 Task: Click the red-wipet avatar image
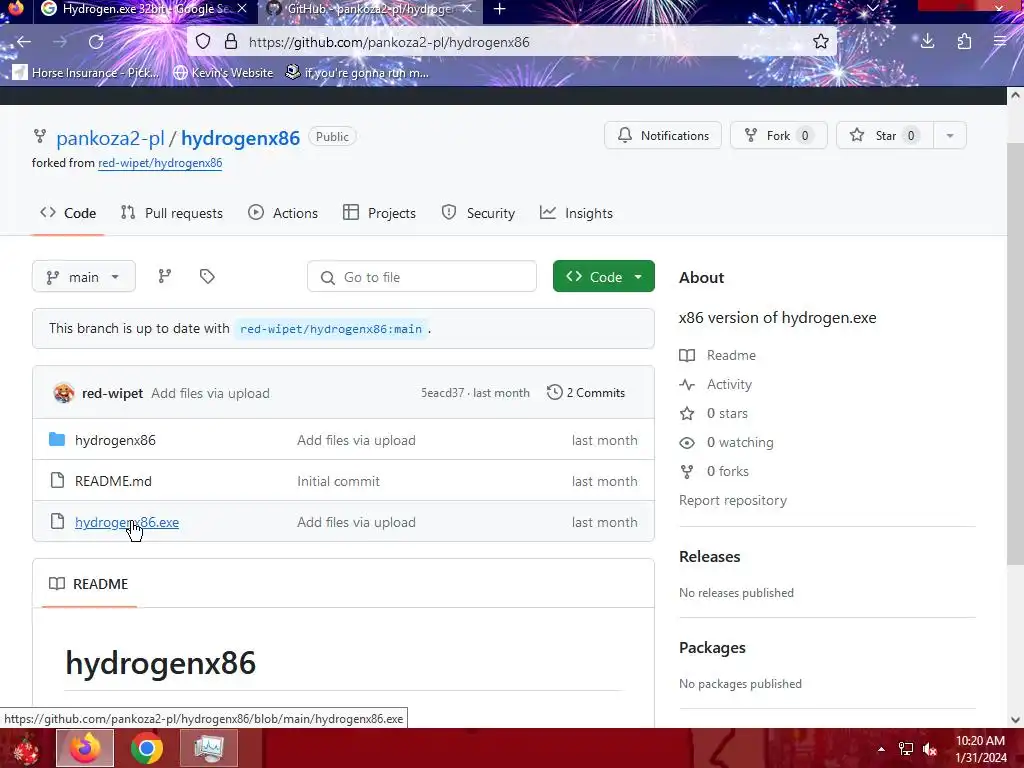click(x=63, y=392)
